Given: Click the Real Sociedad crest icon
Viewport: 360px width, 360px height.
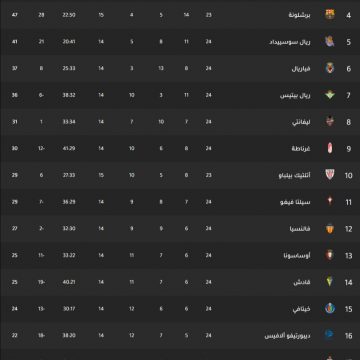Looking at the screenshot, I should [330, 41].
